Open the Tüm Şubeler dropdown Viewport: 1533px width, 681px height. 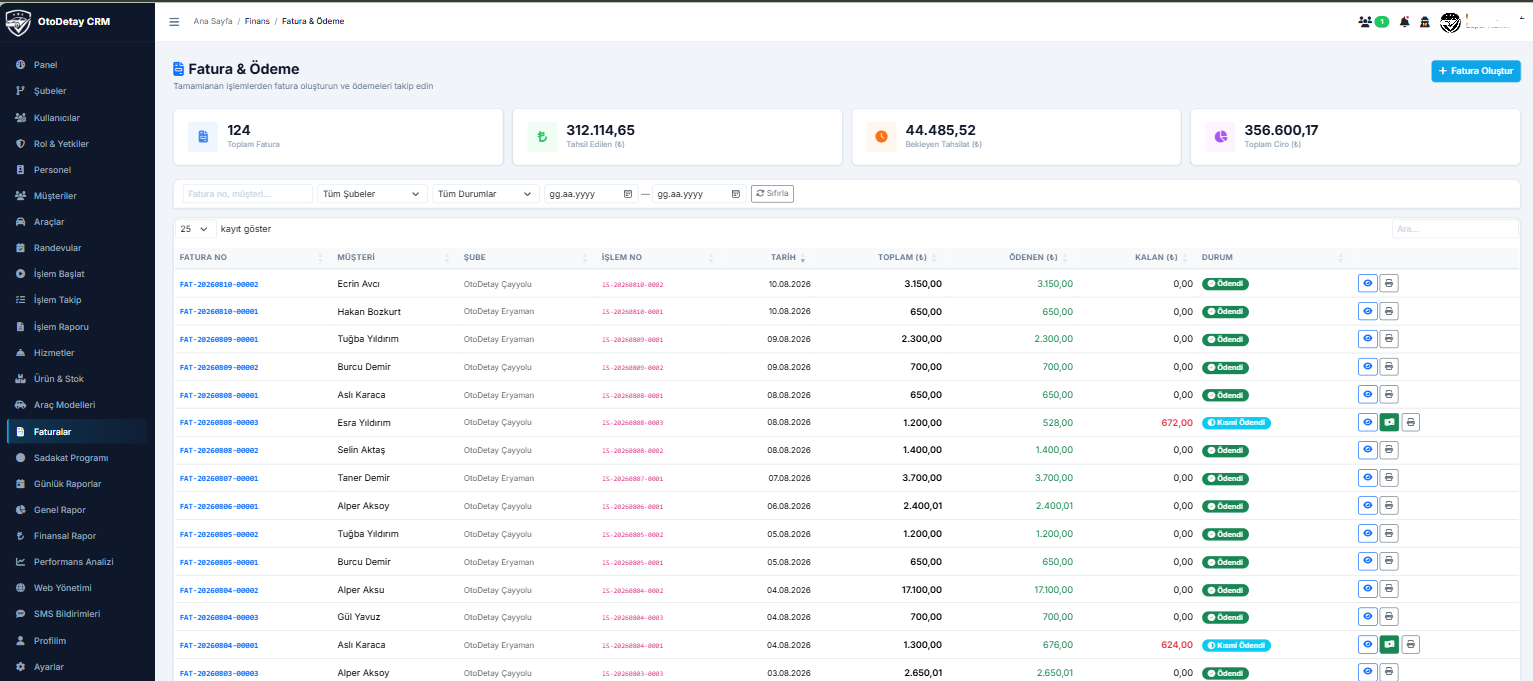tap(372, 194)
